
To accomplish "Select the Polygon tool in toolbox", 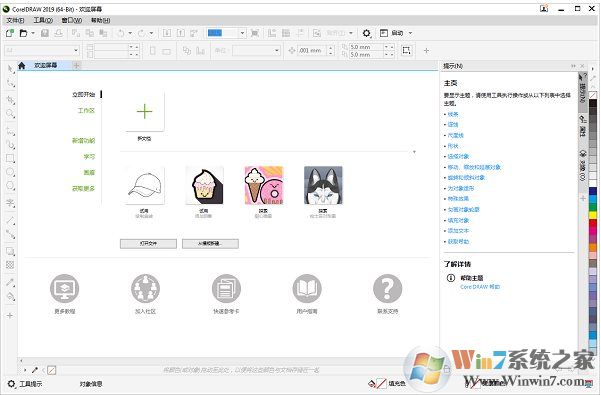I will pyautogui.click(x=10, y=186).
